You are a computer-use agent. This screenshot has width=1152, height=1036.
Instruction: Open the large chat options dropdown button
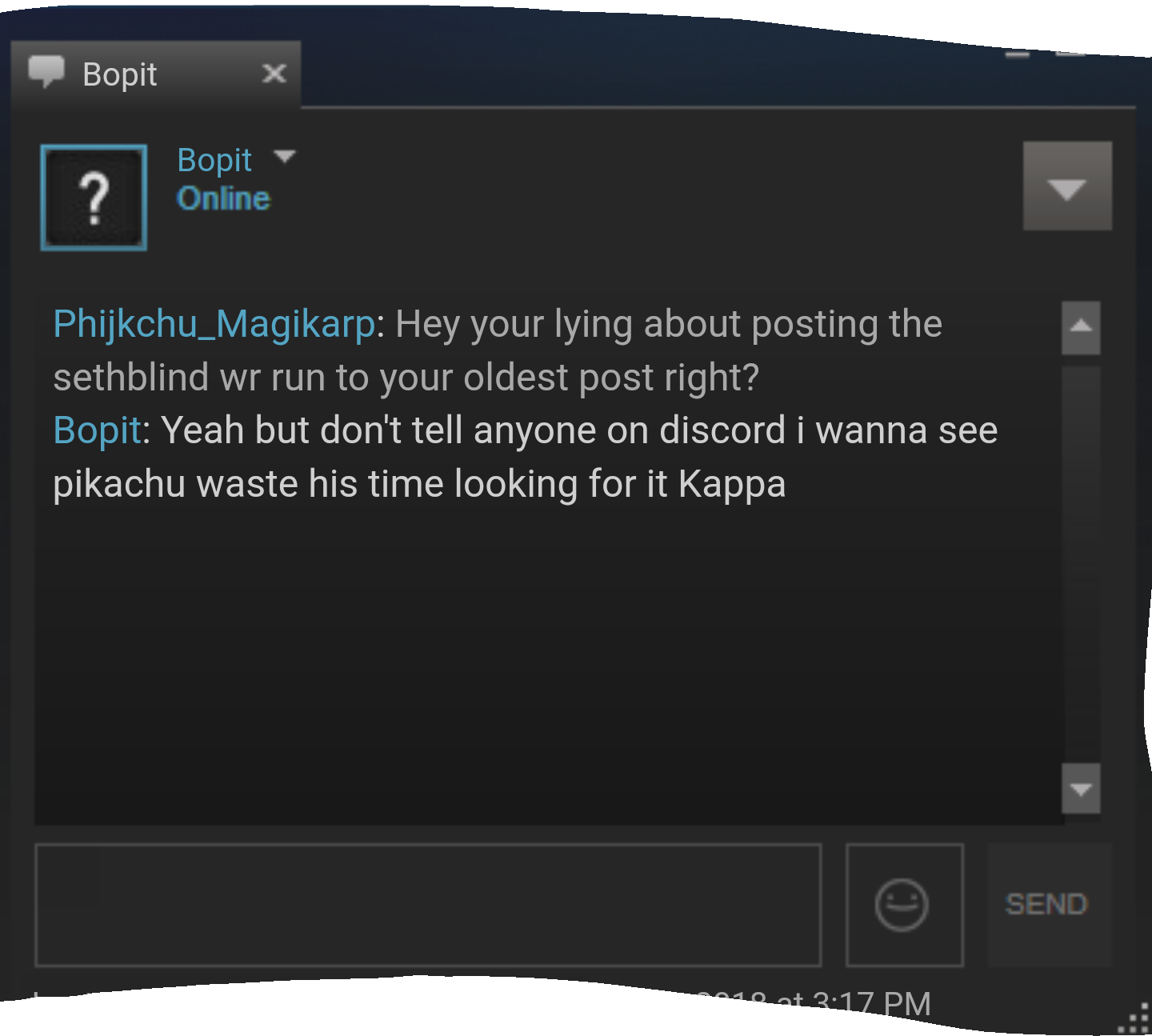coord(1067,186)
